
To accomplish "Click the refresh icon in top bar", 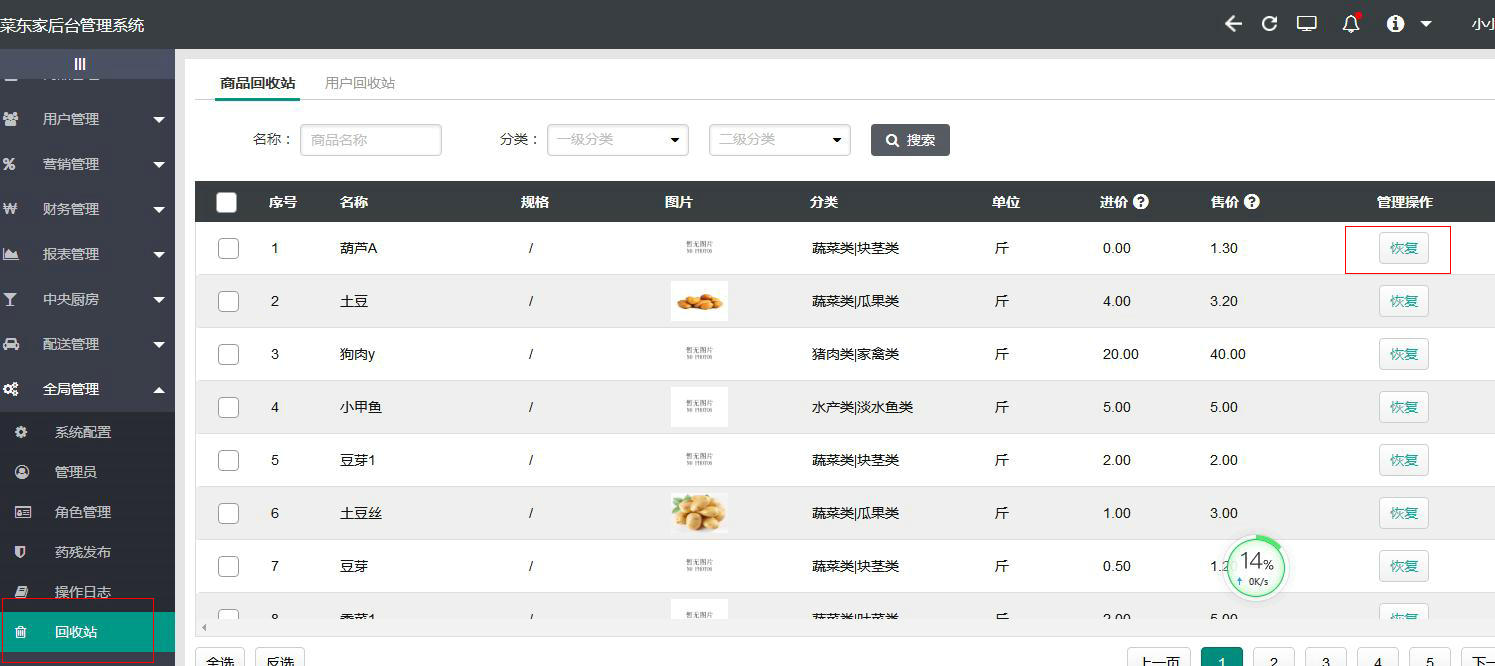I will click(1269, 24).
